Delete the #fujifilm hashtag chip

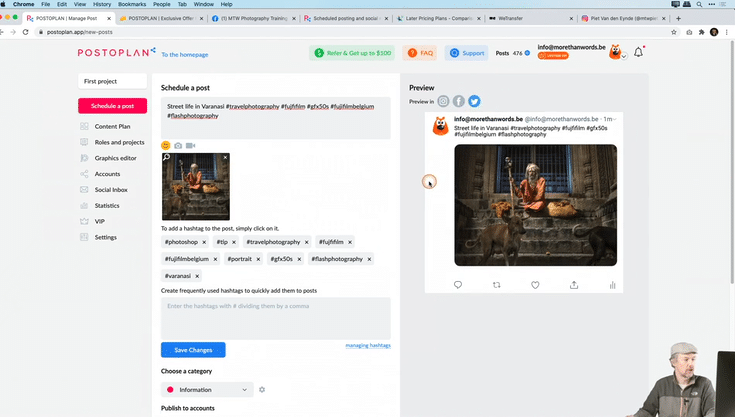[x=350, y=242]
